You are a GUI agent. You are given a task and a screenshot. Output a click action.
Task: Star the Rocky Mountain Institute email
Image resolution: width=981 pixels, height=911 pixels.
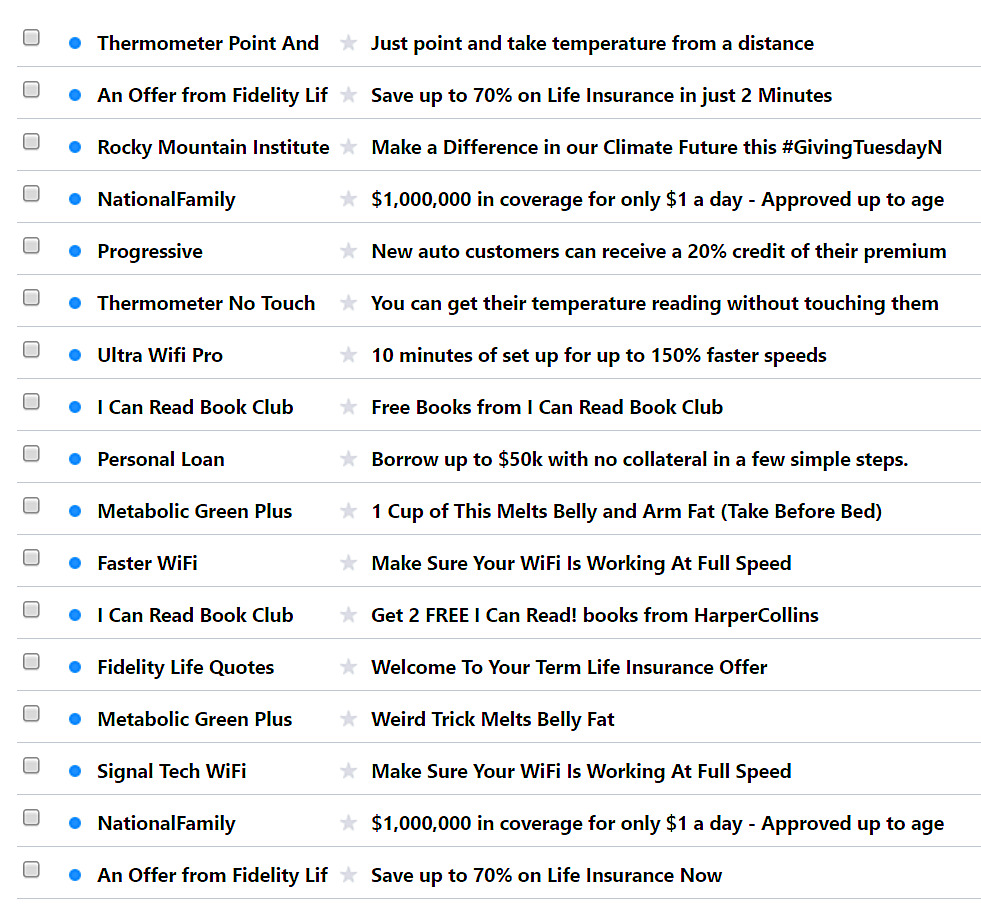(348, 146)
